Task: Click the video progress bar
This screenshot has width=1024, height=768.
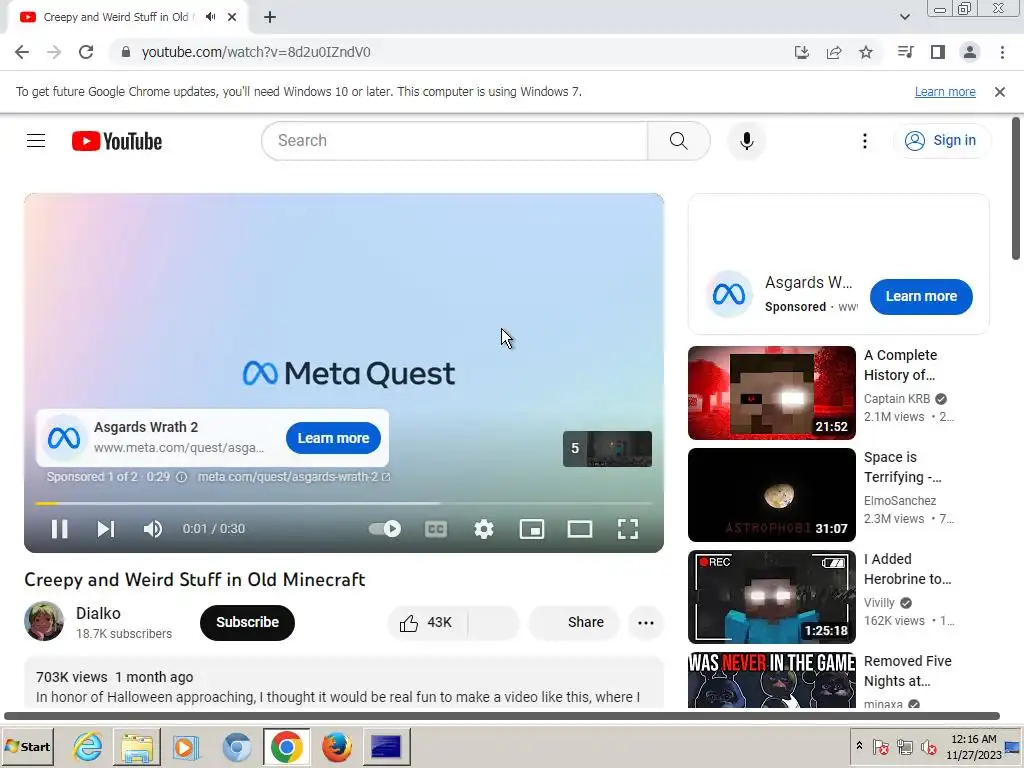Action: [x=344, y=504]
